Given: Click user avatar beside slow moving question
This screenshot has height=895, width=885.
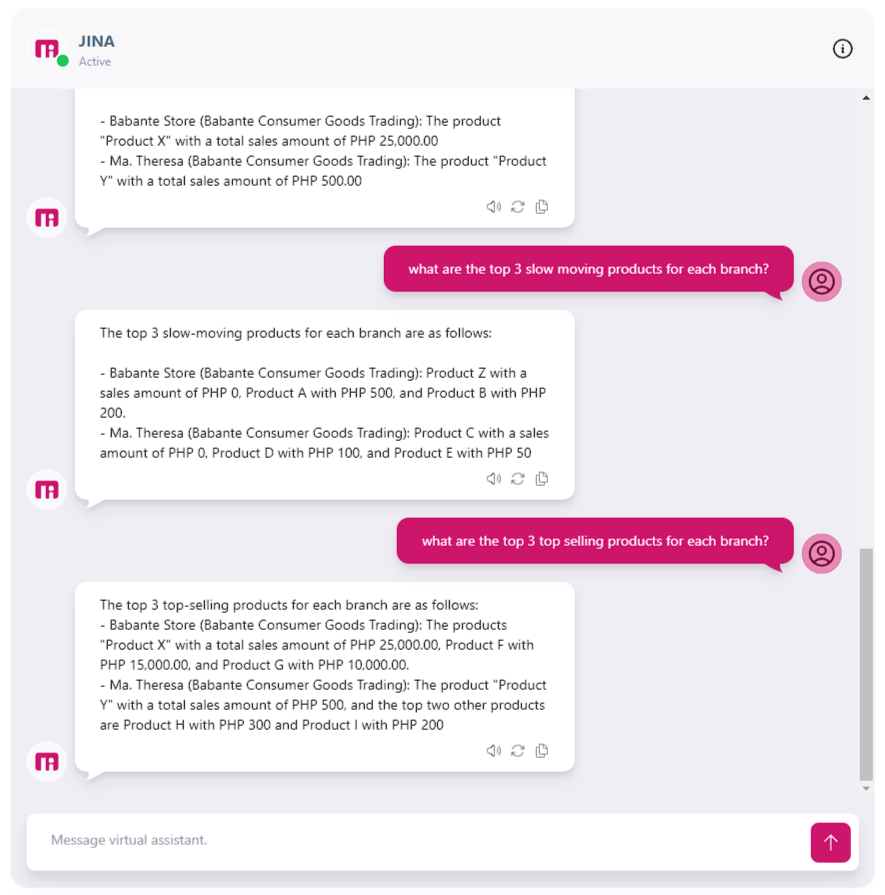Looking at the screenshot, I should [821, 281].
